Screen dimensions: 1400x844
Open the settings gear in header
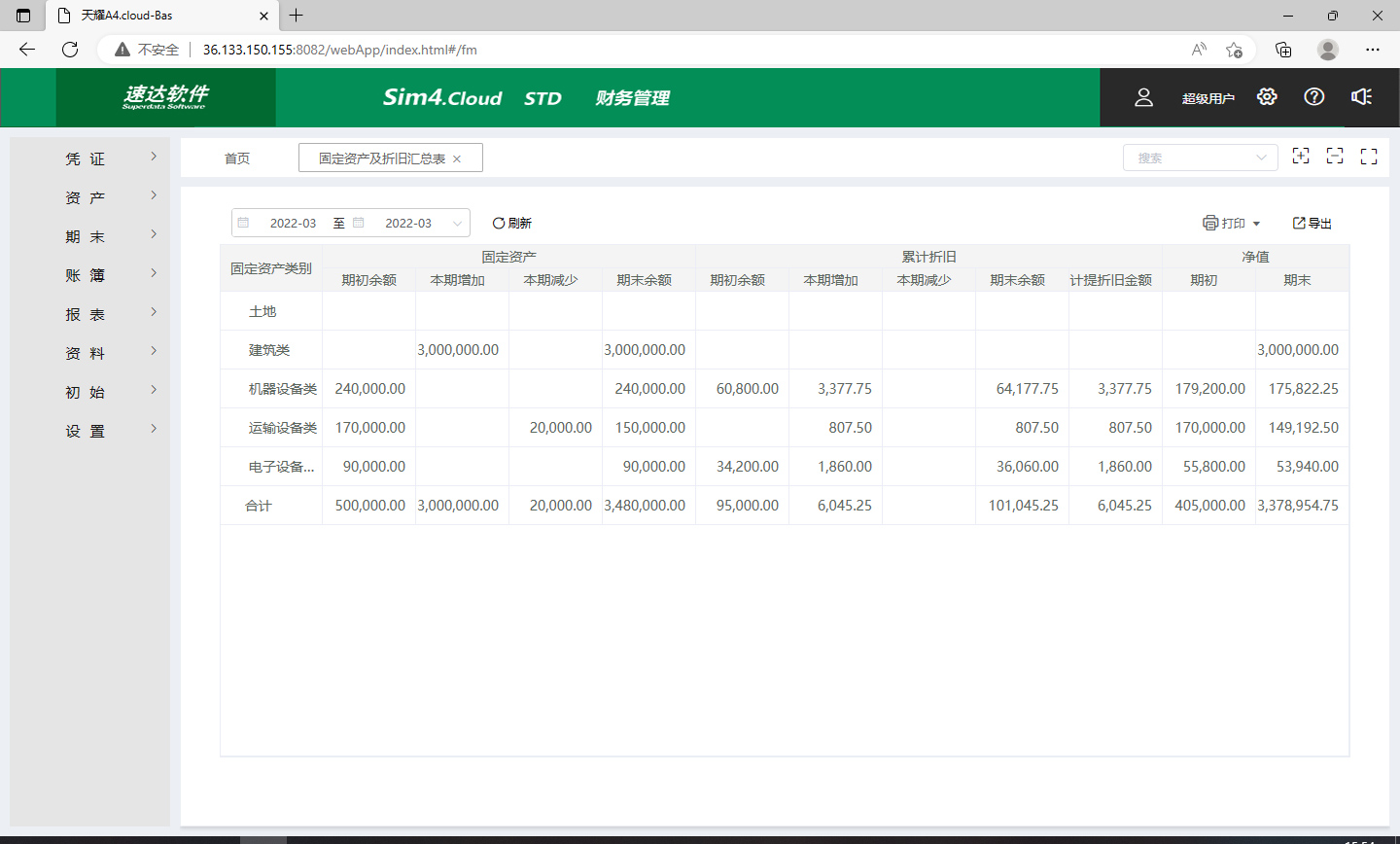(1267, 97)
